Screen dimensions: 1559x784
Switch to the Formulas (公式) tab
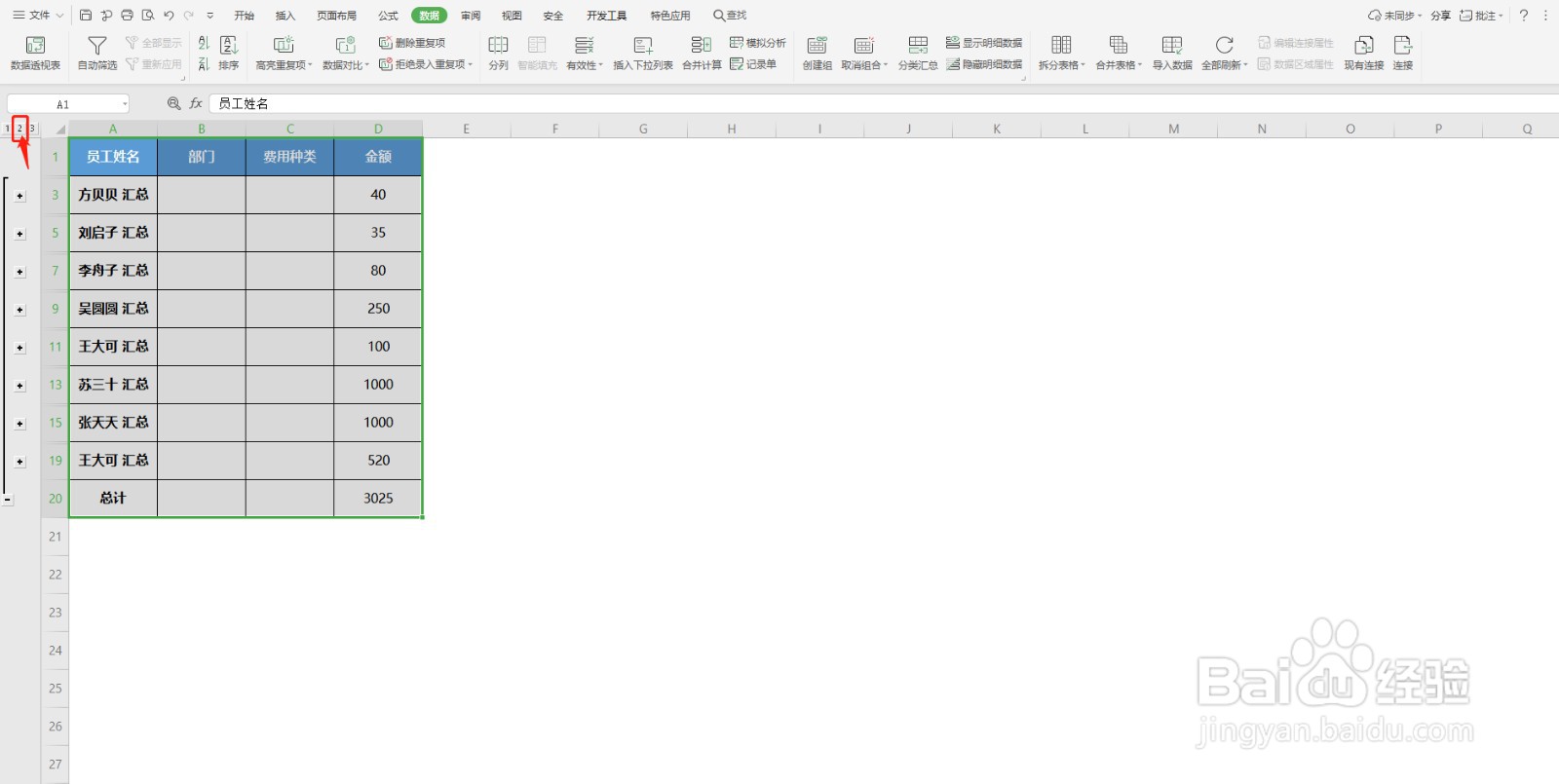389,16
